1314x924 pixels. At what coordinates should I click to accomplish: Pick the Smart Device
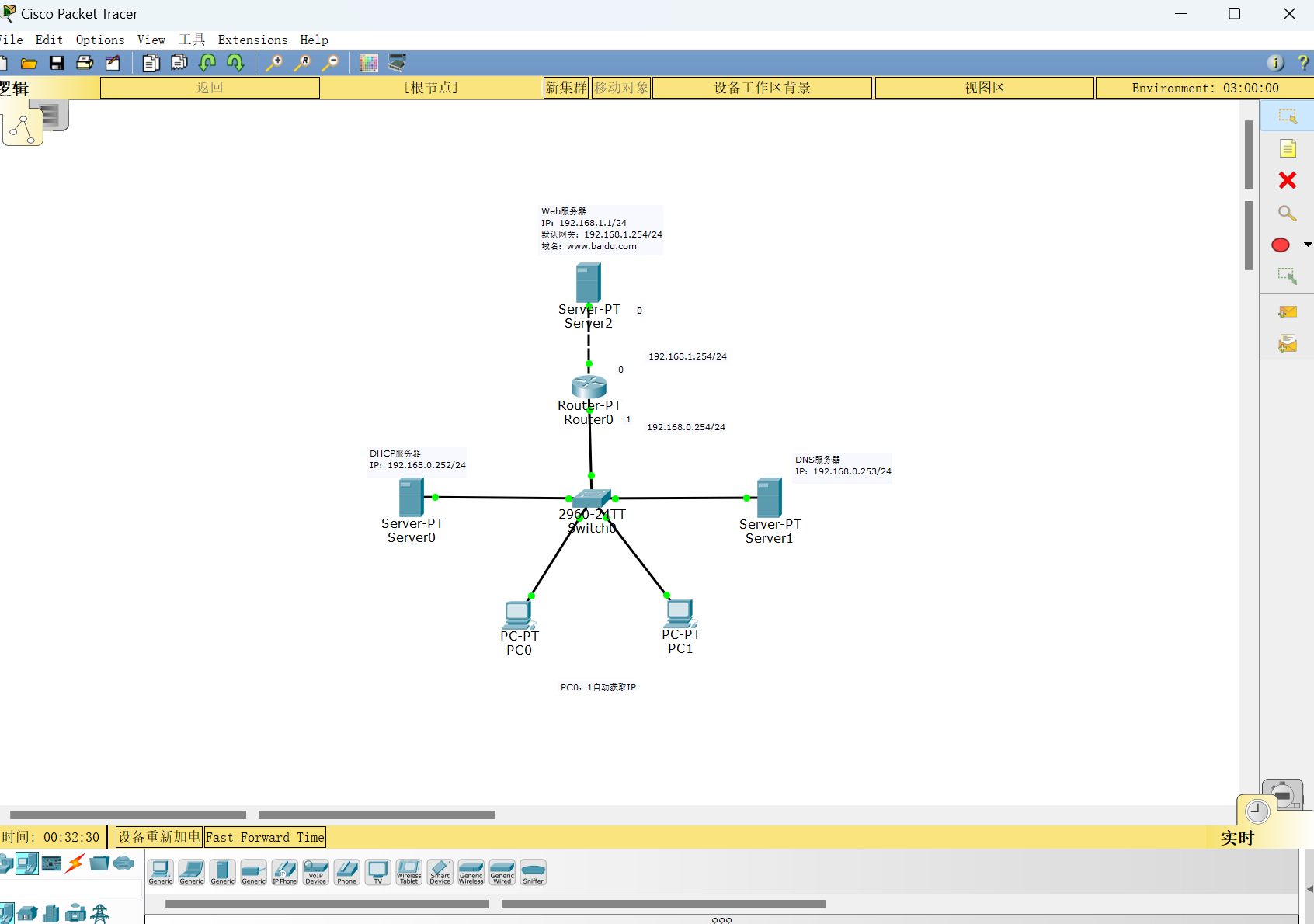tap(440, 872)
